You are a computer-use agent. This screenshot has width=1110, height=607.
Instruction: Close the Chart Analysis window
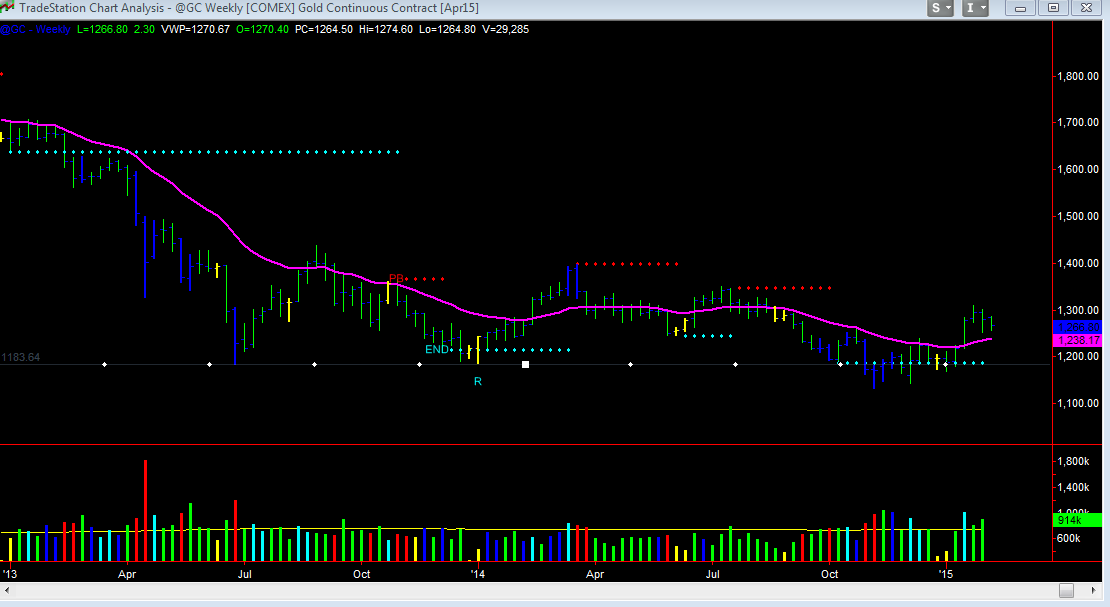tap(1087, 8)
